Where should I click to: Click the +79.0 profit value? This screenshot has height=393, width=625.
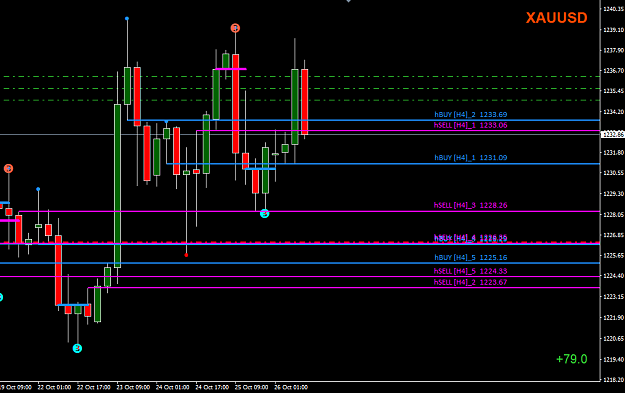pyautogui.click(x=572, y=359)
